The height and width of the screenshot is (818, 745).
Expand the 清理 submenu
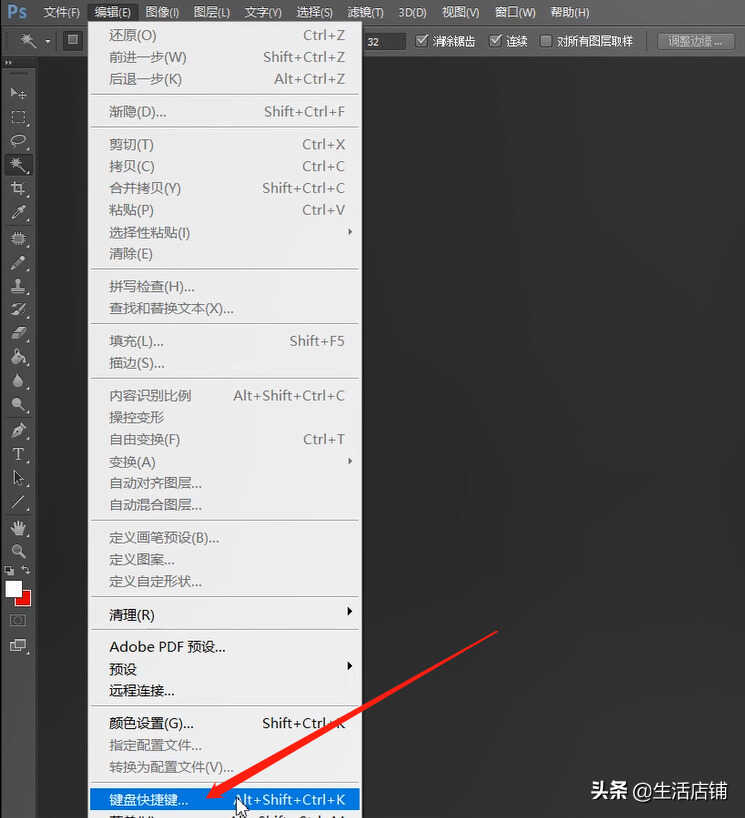pos(224,615)
